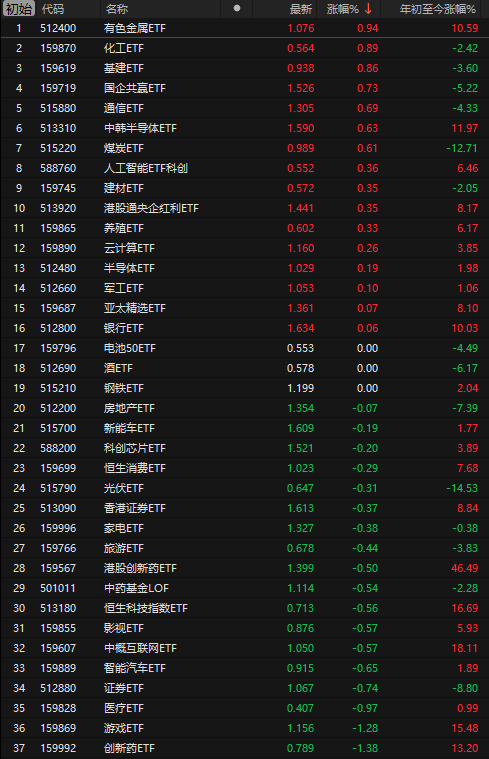Image resolution: width=489 pixels, height=759 pixels.
Task: Click year-to-date value -14.53
Action: click(462, 488)
